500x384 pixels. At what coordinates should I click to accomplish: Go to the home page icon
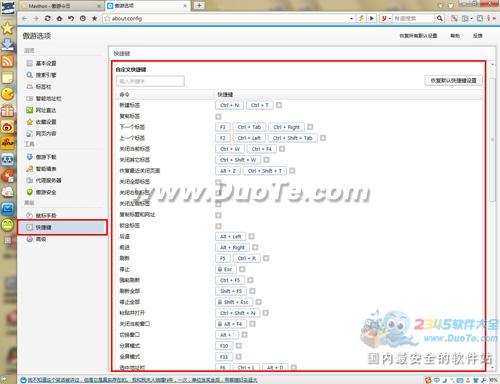coord(59,18)
